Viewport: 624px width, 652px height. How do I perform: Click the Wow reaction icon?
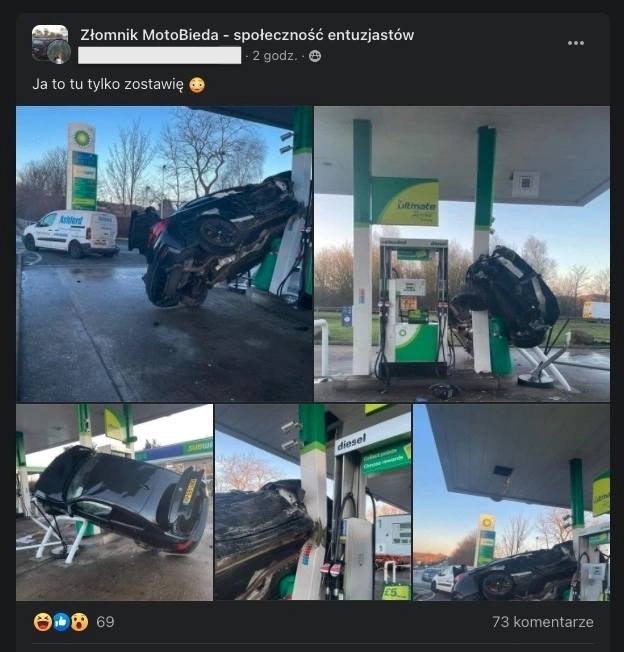79,622
